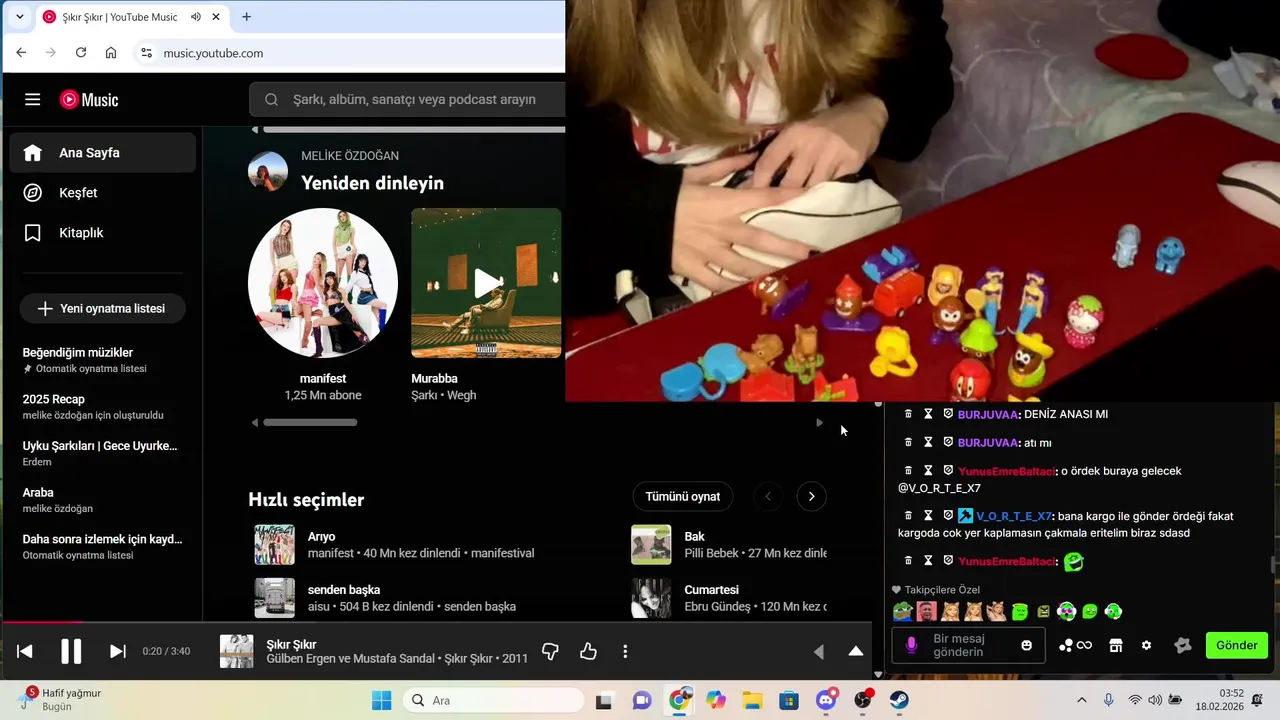This screenshot has width=1280, height=720.
Task: Open the hamburger guide menu in YouTube Music
Action: (x=33, y=100)
